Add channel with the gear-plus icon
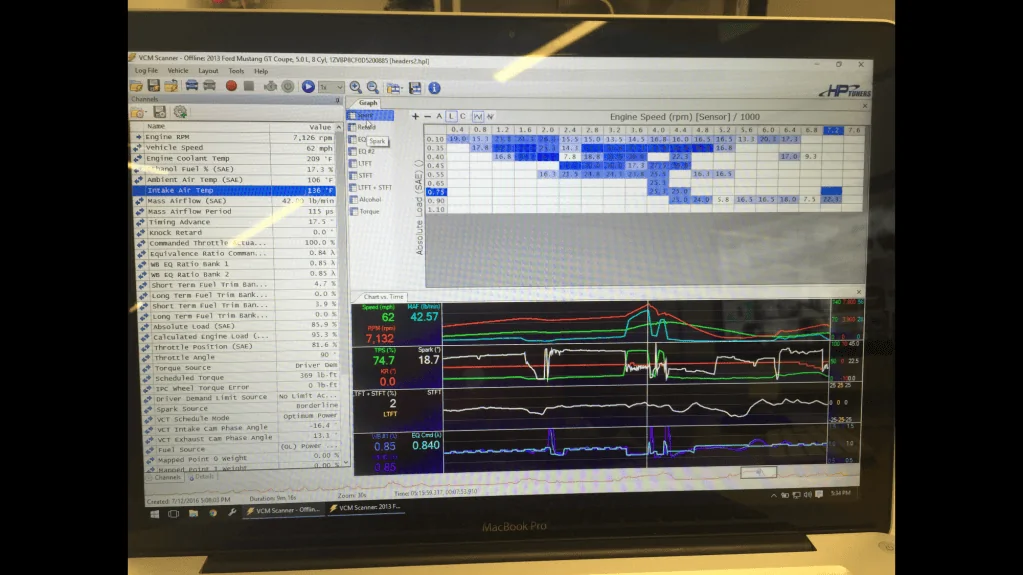1023x575 pixels. point(180,112)
